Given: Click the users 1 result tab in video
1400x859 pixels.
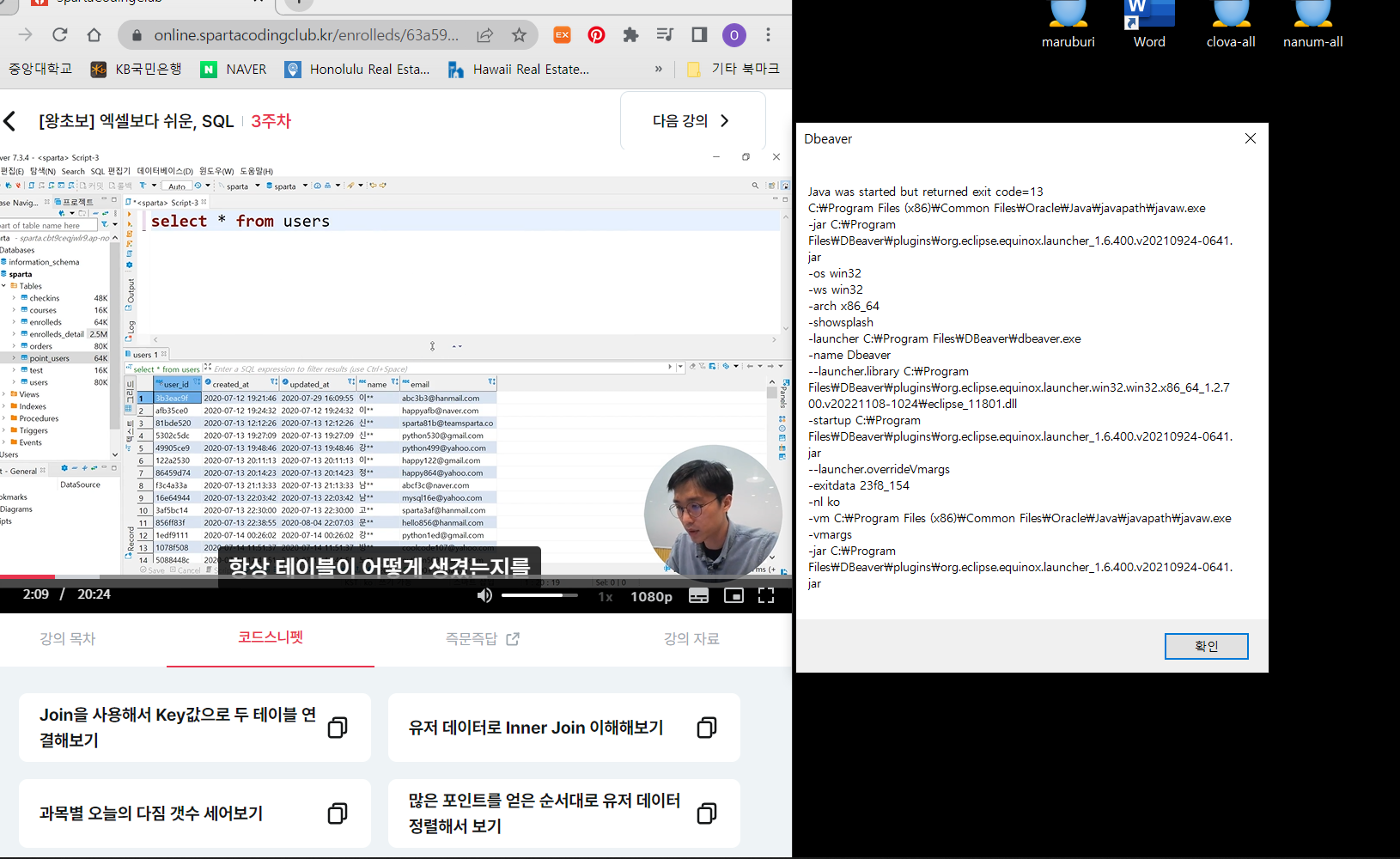Looking at the screenshot, I should coord(146,354).
